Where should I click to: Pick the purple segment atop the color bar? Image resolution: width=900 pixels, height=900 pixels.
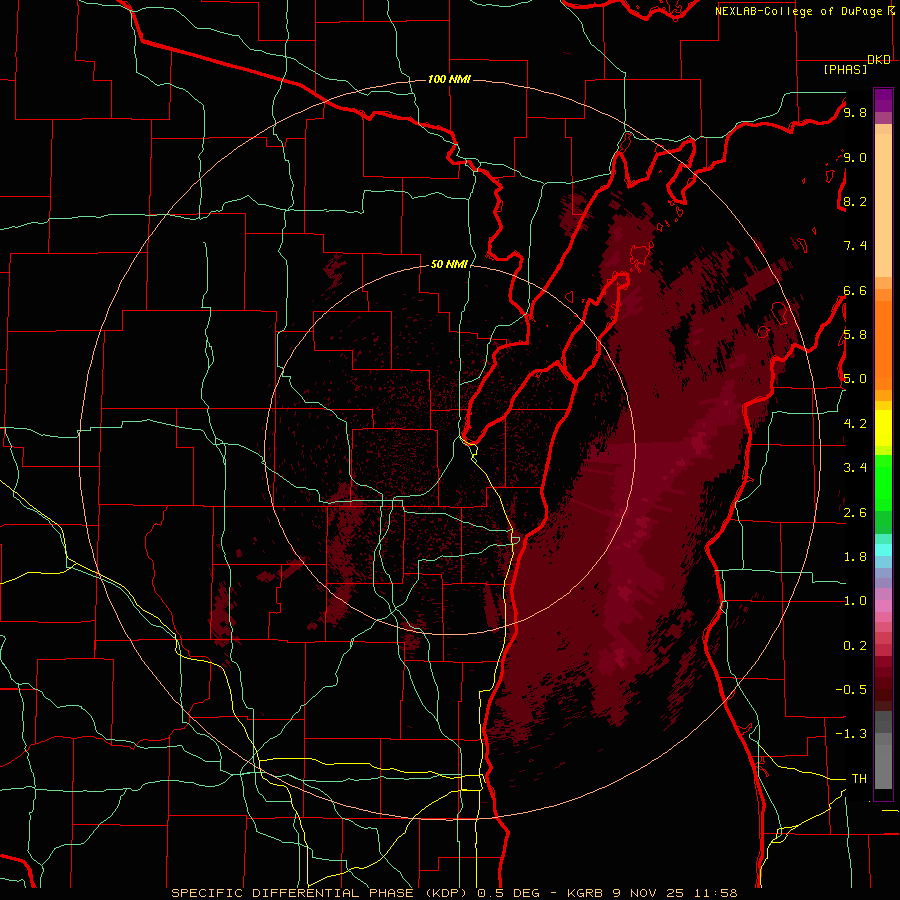point(883,100)
